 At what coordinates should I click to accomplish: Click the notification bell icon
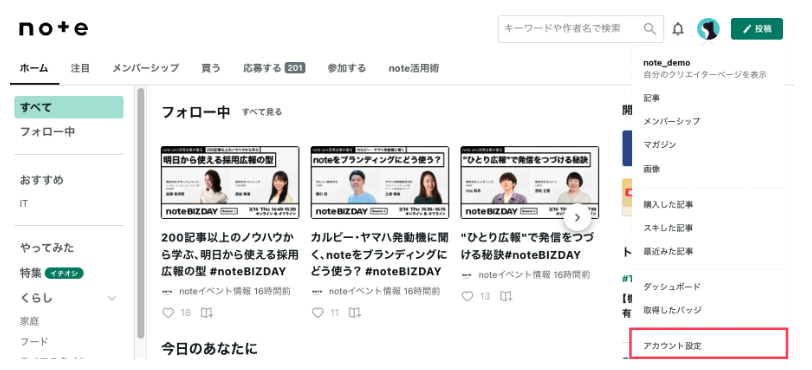pos(677,29)
